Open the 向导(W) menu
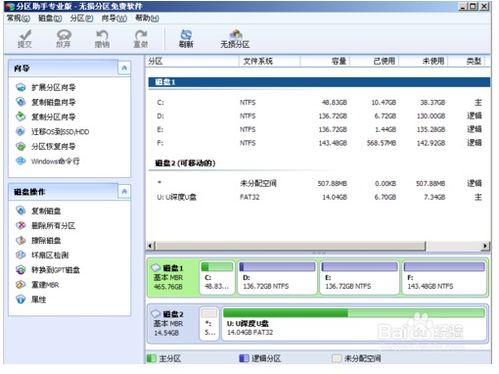The image size is (499, 374). [x=114, y=18]
